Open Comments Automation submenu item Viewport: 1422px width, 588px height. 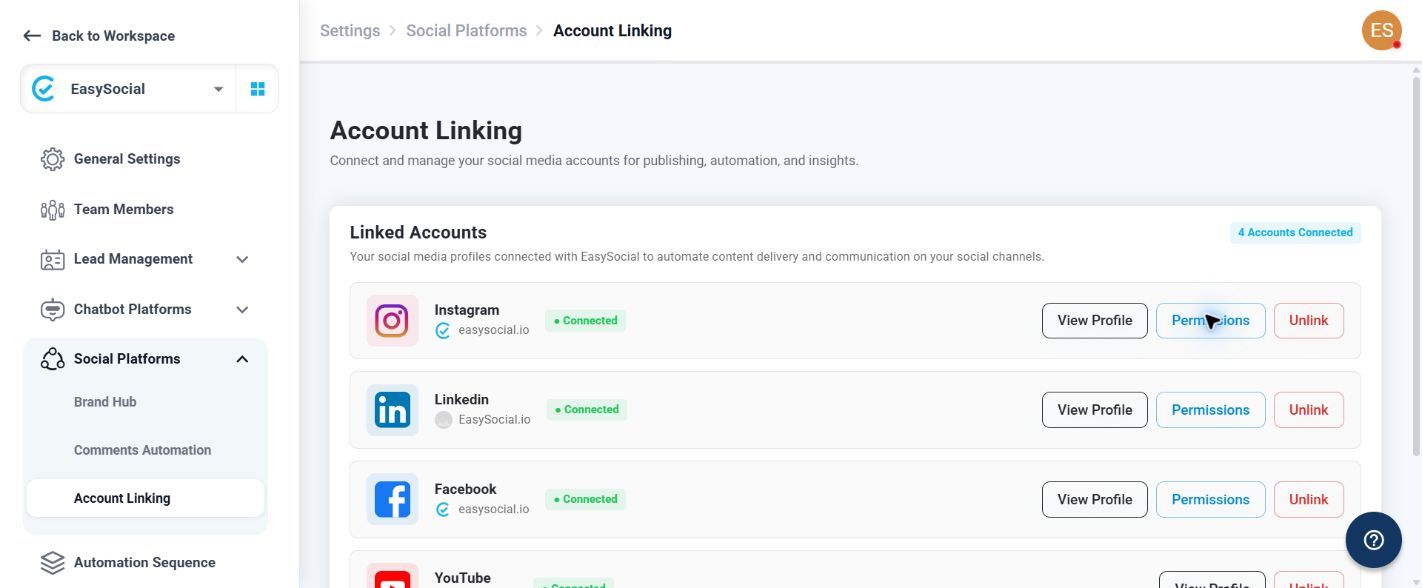point(144,450)
